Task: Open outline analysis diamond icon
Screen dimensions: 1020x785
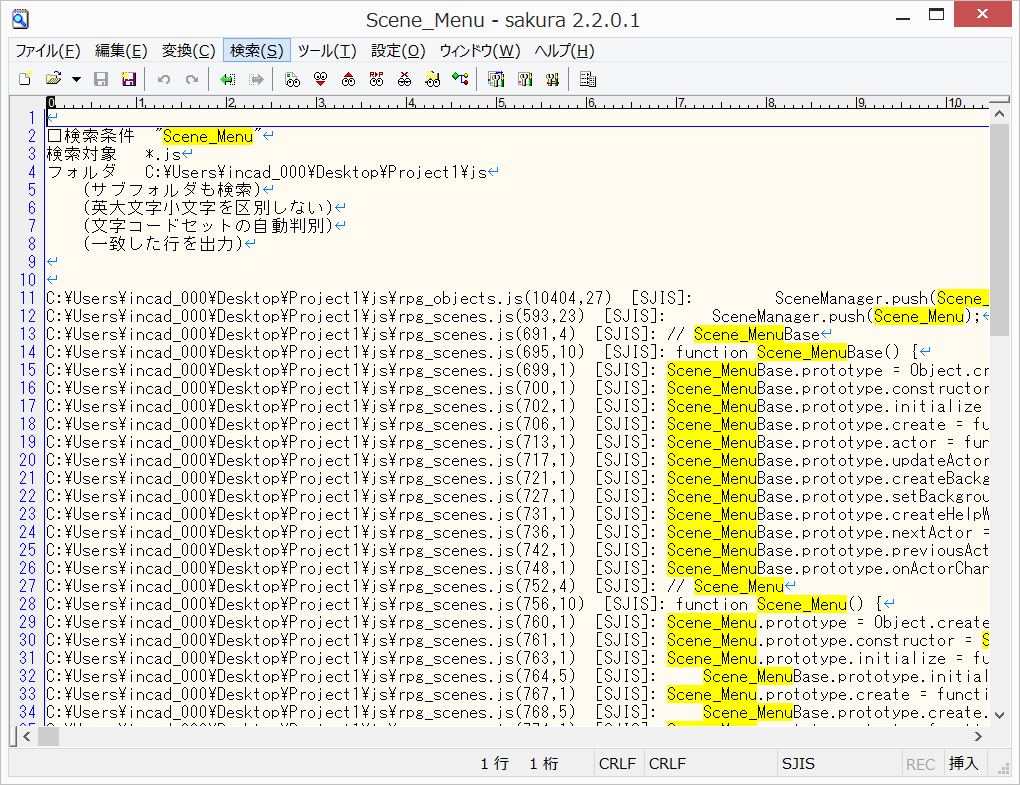Action: (x=461, y=79)
